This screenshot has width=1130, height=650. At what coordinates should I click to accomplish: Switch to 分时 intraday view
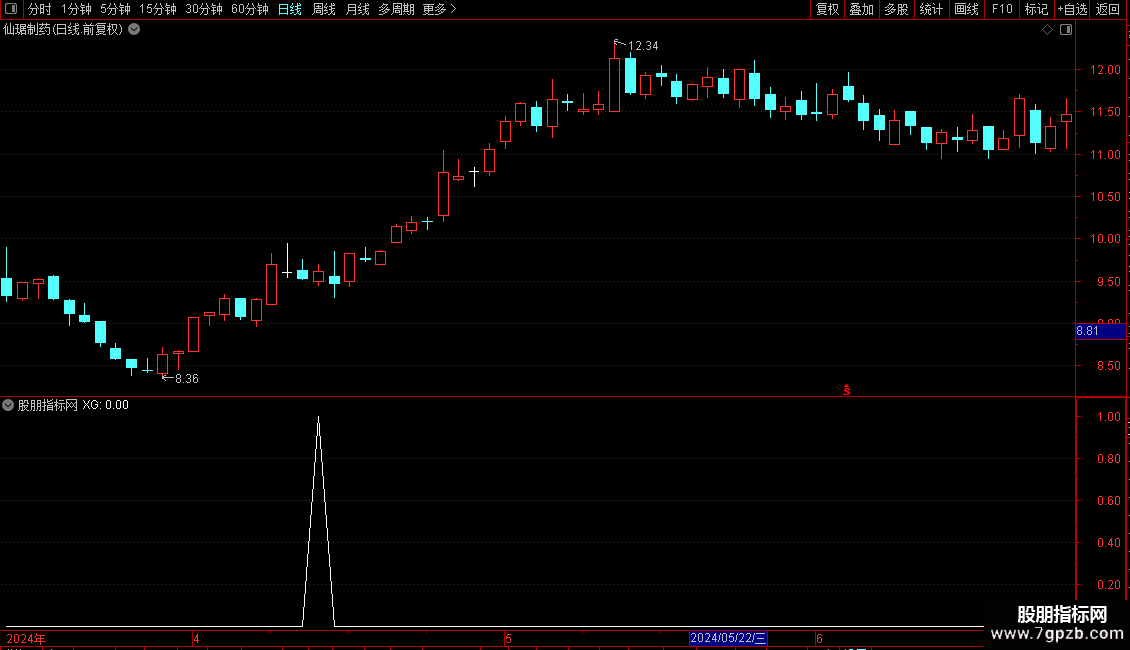click(40, 9)
